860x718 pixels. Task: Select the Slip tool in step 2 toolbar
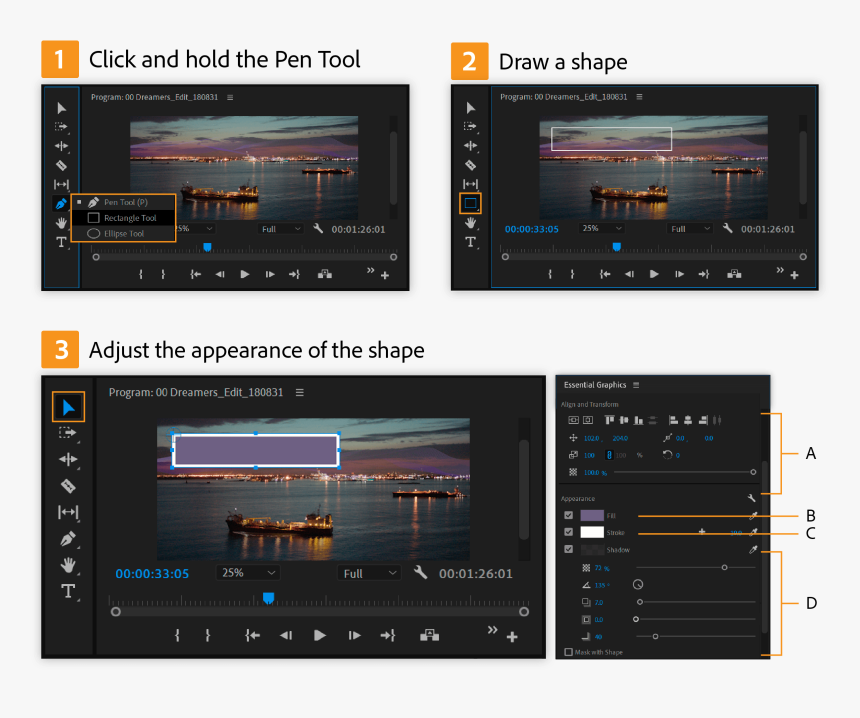pyautogui.click(x=471, y=184)
